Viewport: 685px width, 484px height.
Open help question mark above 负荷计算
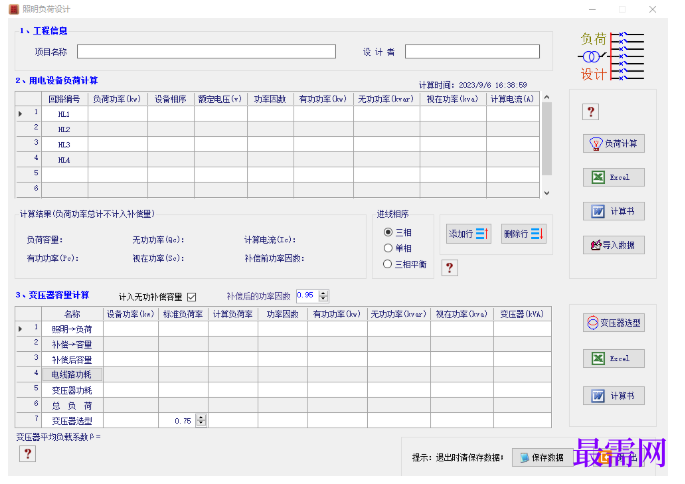click(x=591, y=112)
